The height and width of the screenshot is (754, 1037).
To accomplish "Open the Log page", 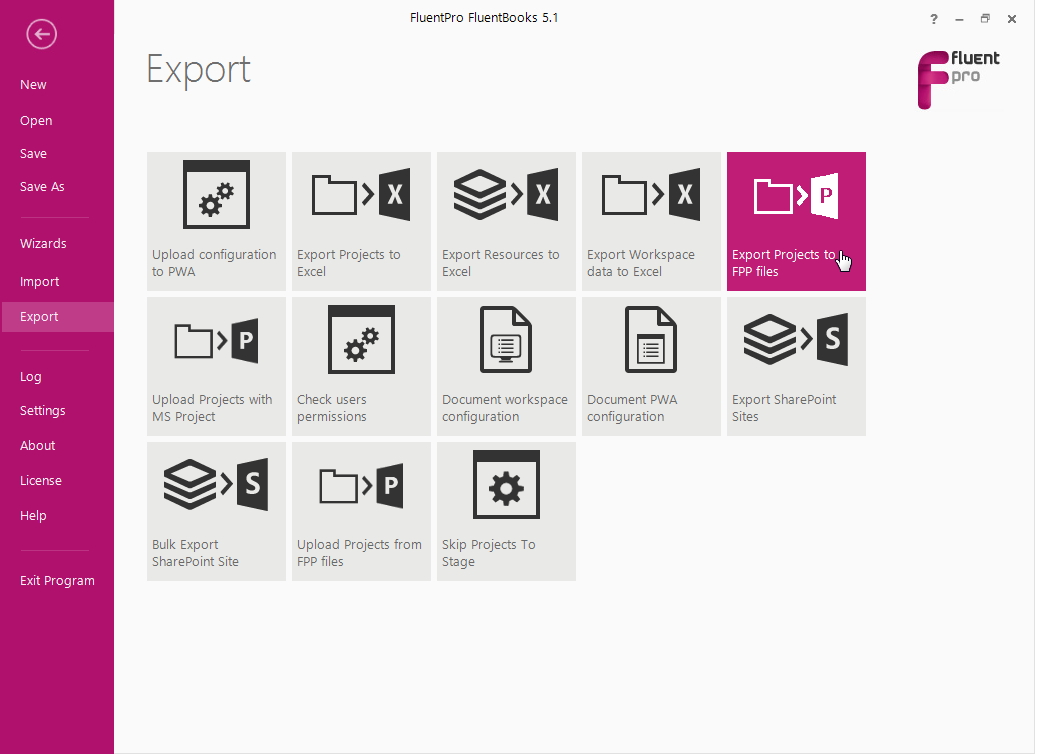I will pyautogui.click(x=30, y=377).
